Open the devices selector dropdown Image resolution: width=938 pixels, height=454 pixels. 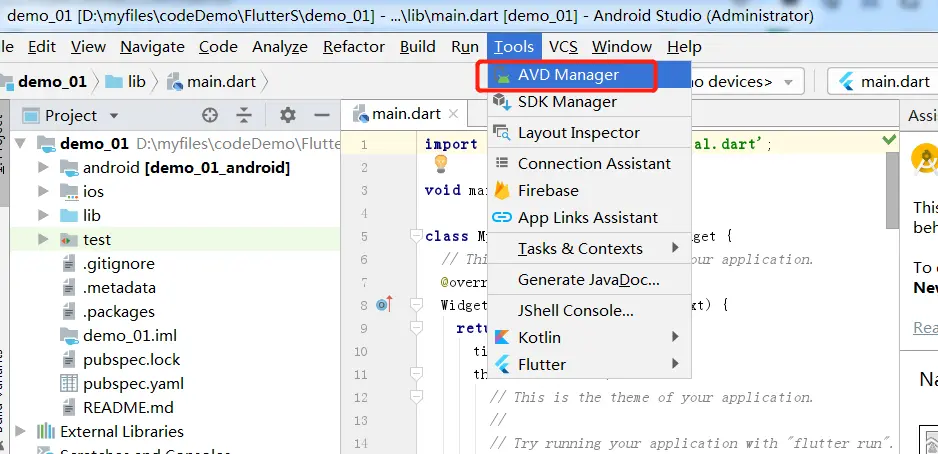[x=748, y=82]
